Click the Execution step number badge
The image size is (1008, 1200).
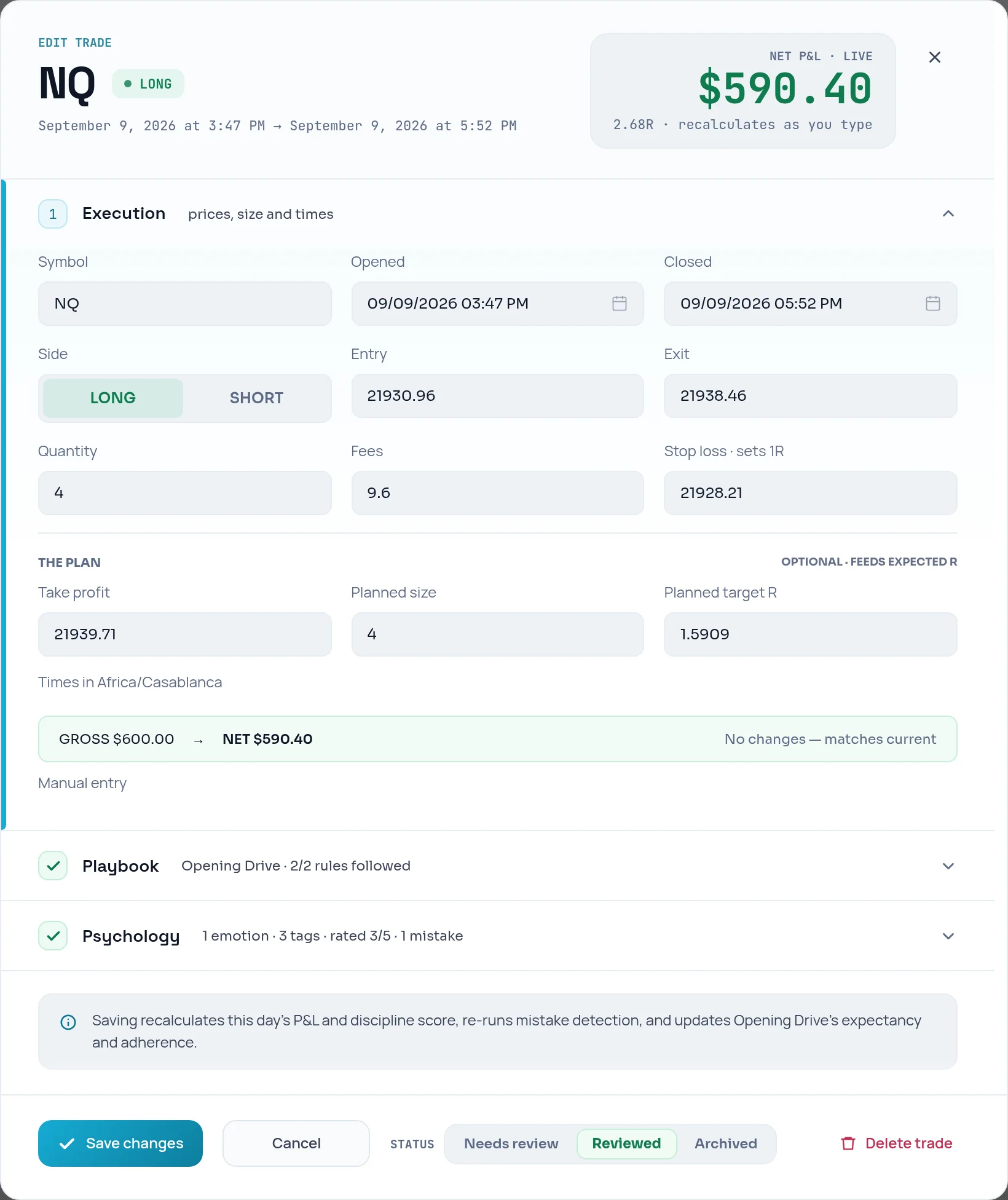[x=53, y=214]
